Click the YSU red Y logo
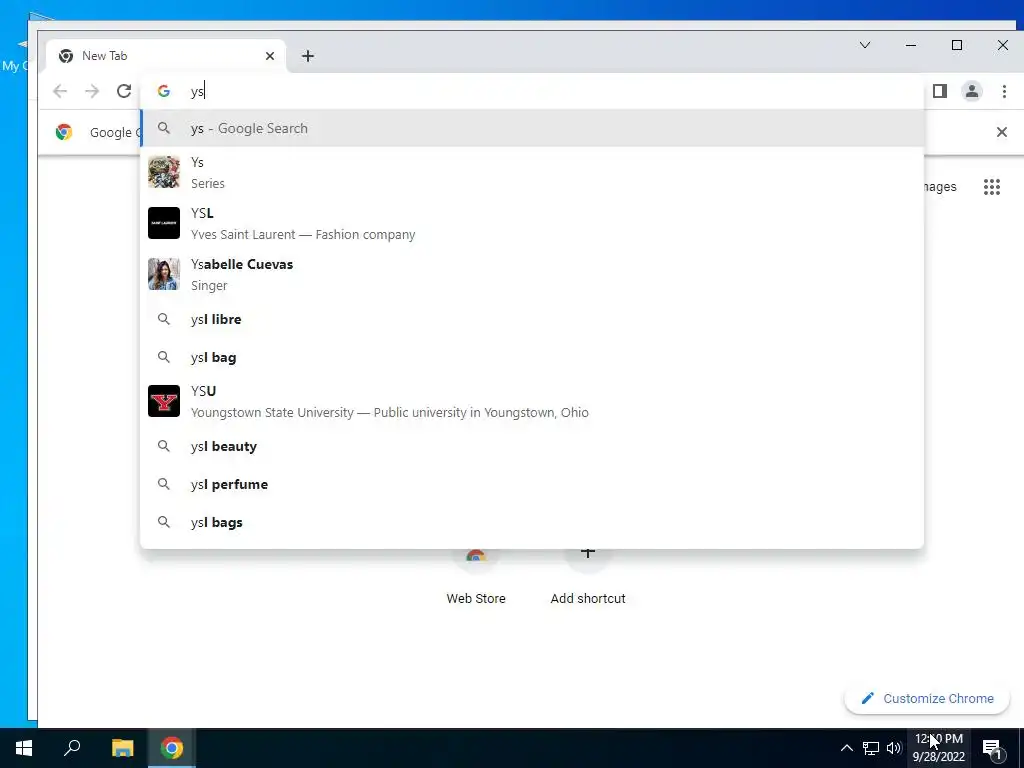The width and height of the screenshot is (1024, 768). pos(164,401)
